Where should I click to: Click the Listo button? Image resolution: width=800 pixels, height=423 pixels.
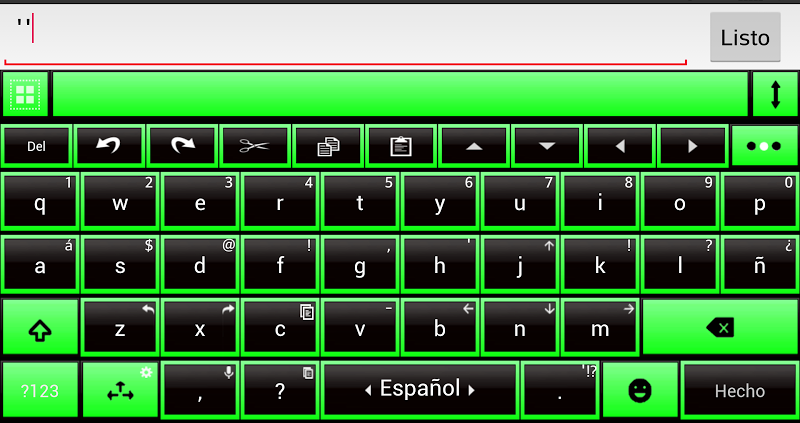coord(745,37)
